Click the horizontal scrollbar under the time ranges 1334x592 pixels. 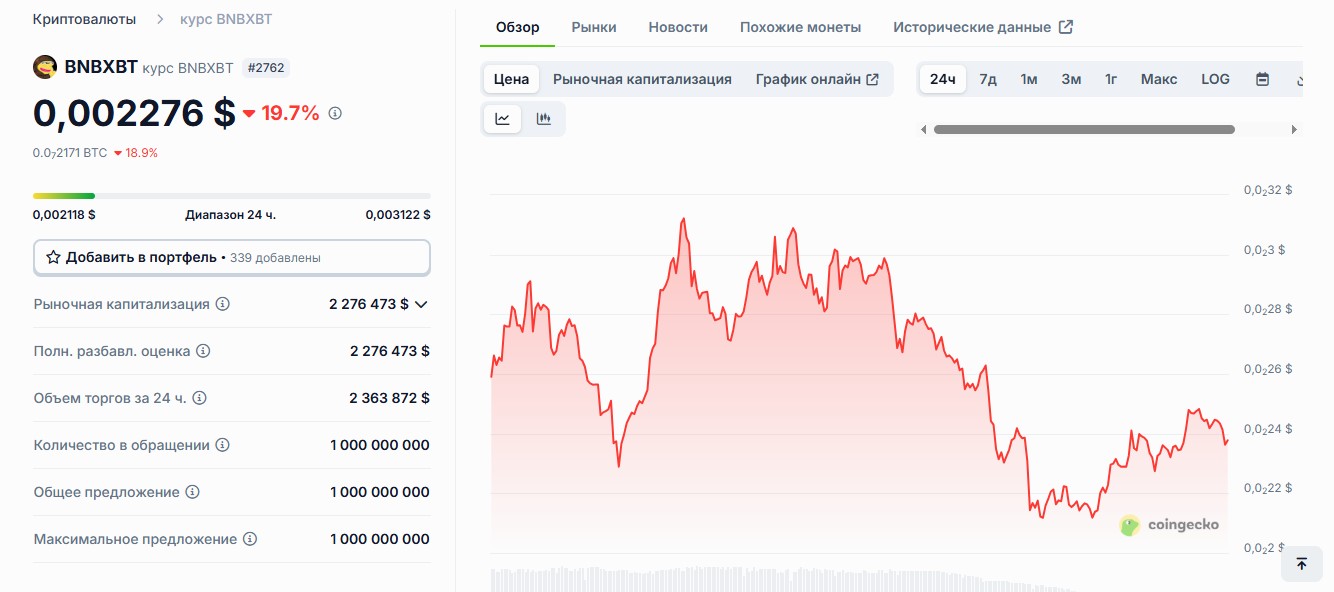(x=1084, y=129)
